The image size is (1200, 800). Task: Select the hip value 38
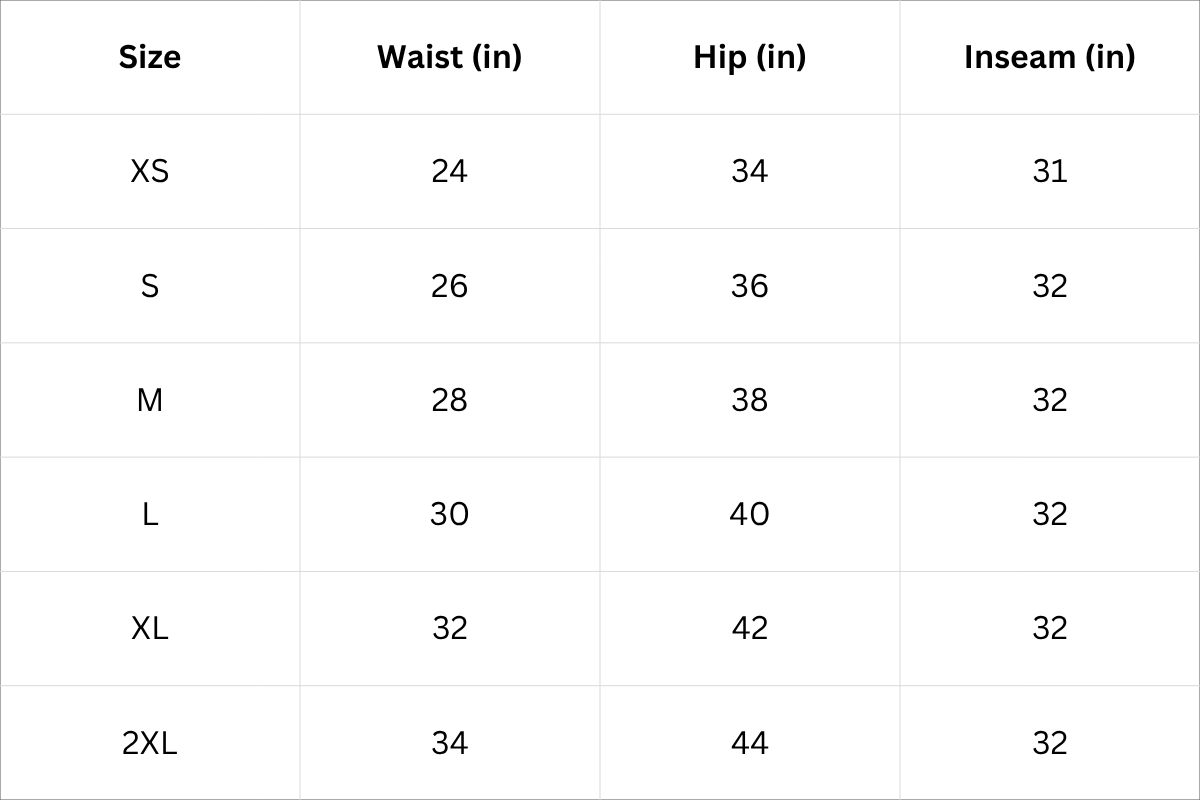pyautogui.click(x=749, y=400)
